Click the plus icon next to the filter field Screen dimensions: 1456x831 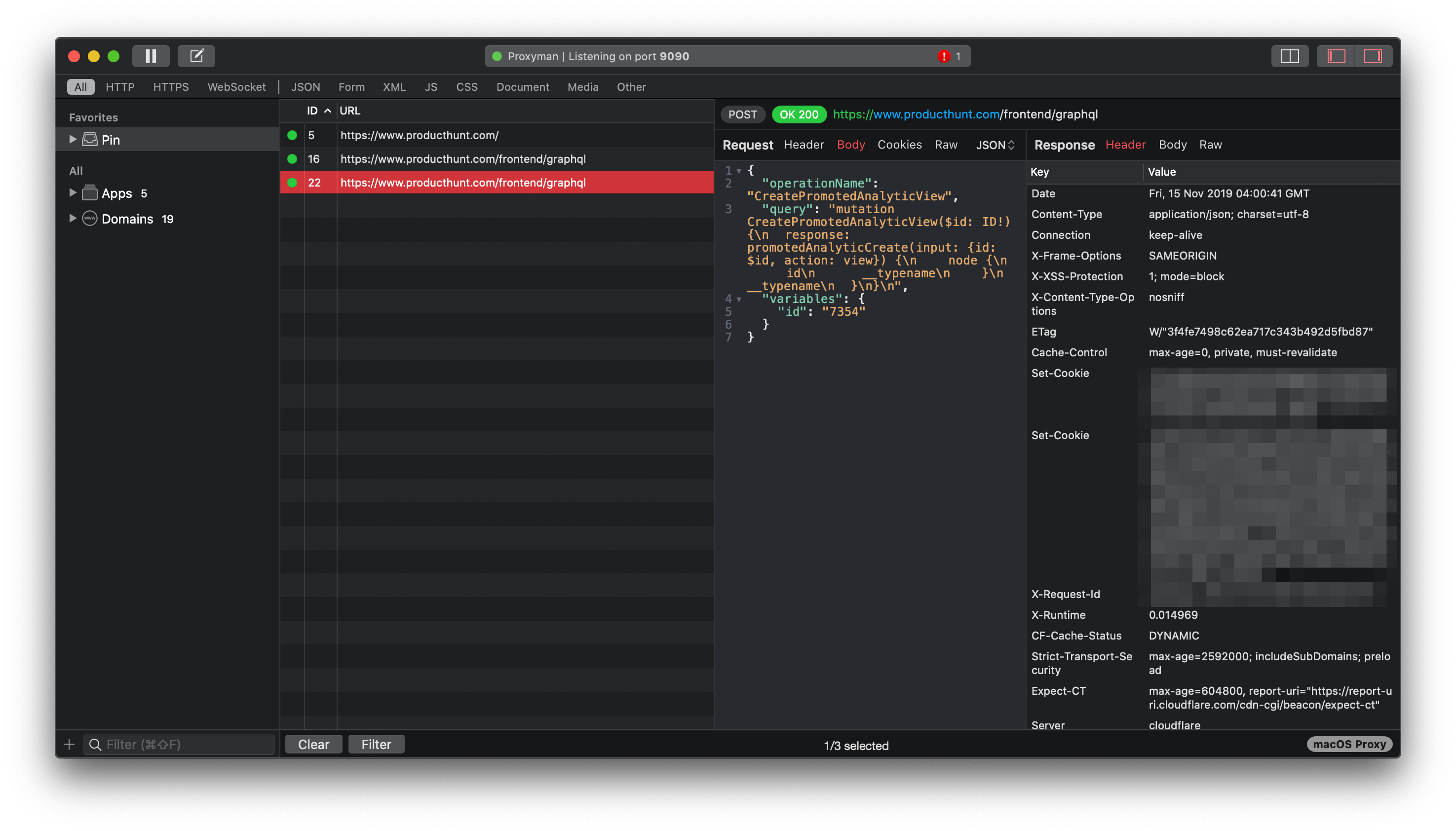tap(69, 744)
